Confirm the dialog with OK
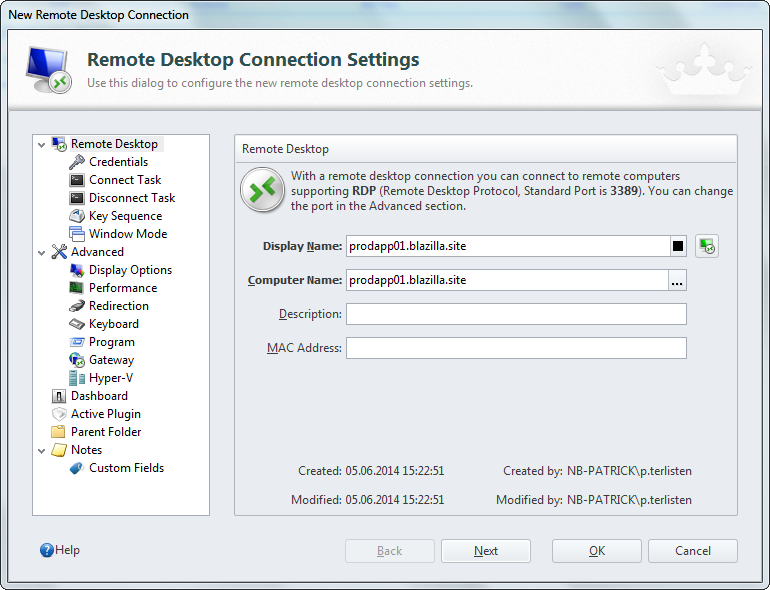 596,551
